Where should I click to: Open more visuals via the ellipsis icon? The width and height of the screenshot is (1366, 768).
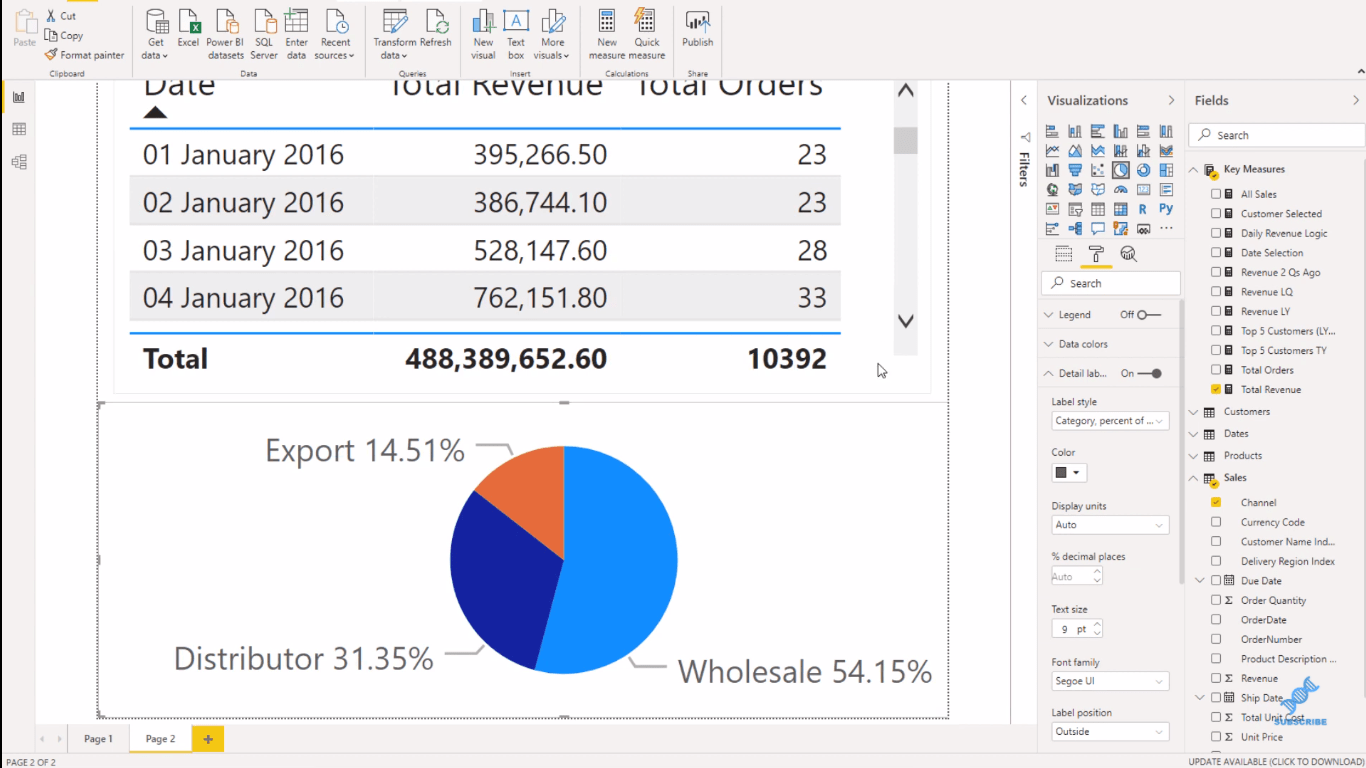tap(1166, 227)
